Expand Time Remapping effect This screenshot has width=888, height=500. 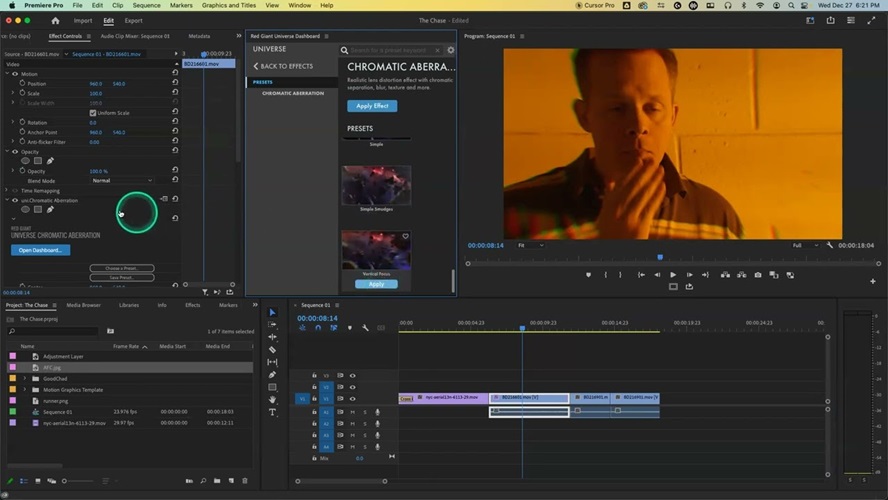pos(7,190)
